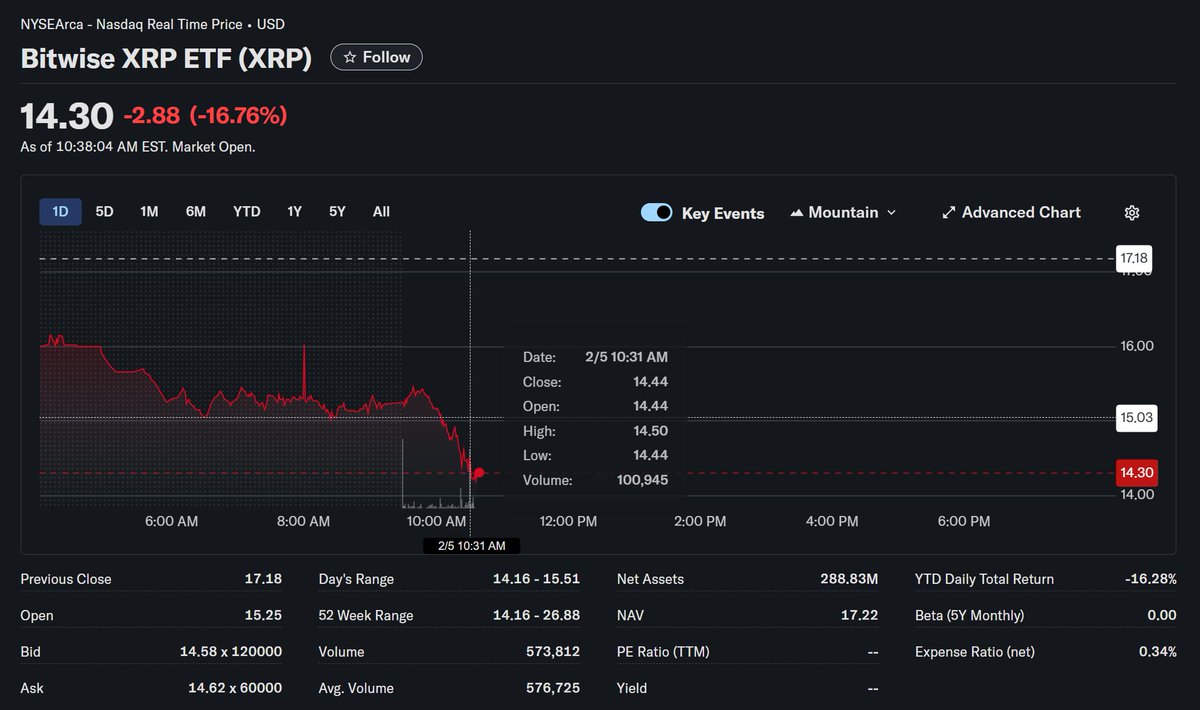Click the (-16.76%) percent change figure
This screenshot has height=710, width=1200.
238,116
